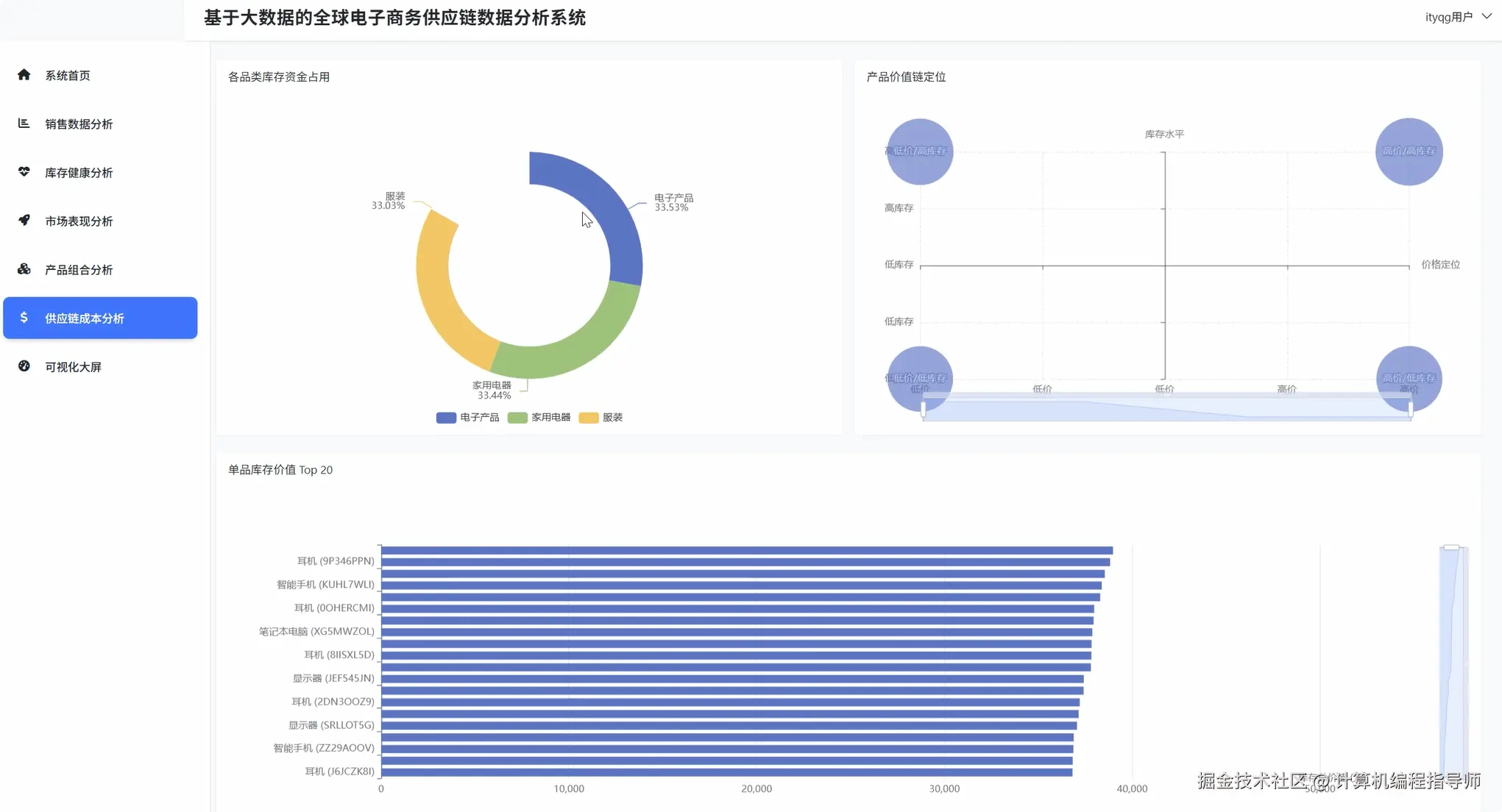Click the bar chart icon for 销售数据分析
1502x812 pixels.
tap(24, 123)
